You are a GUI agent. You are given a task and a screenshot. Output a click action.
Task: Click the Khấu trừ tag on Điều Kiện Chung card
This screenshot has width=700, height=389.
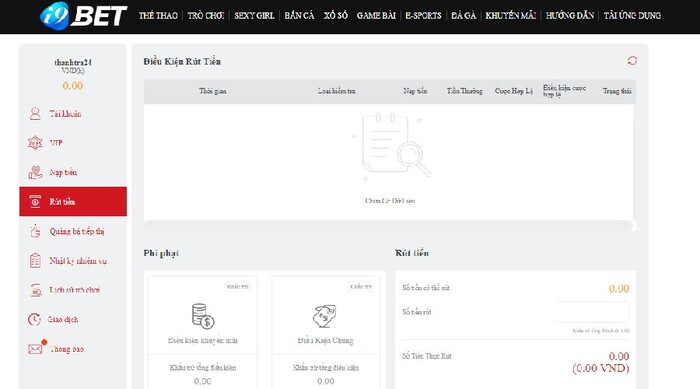pyautogui.click(x=360, y=286)
